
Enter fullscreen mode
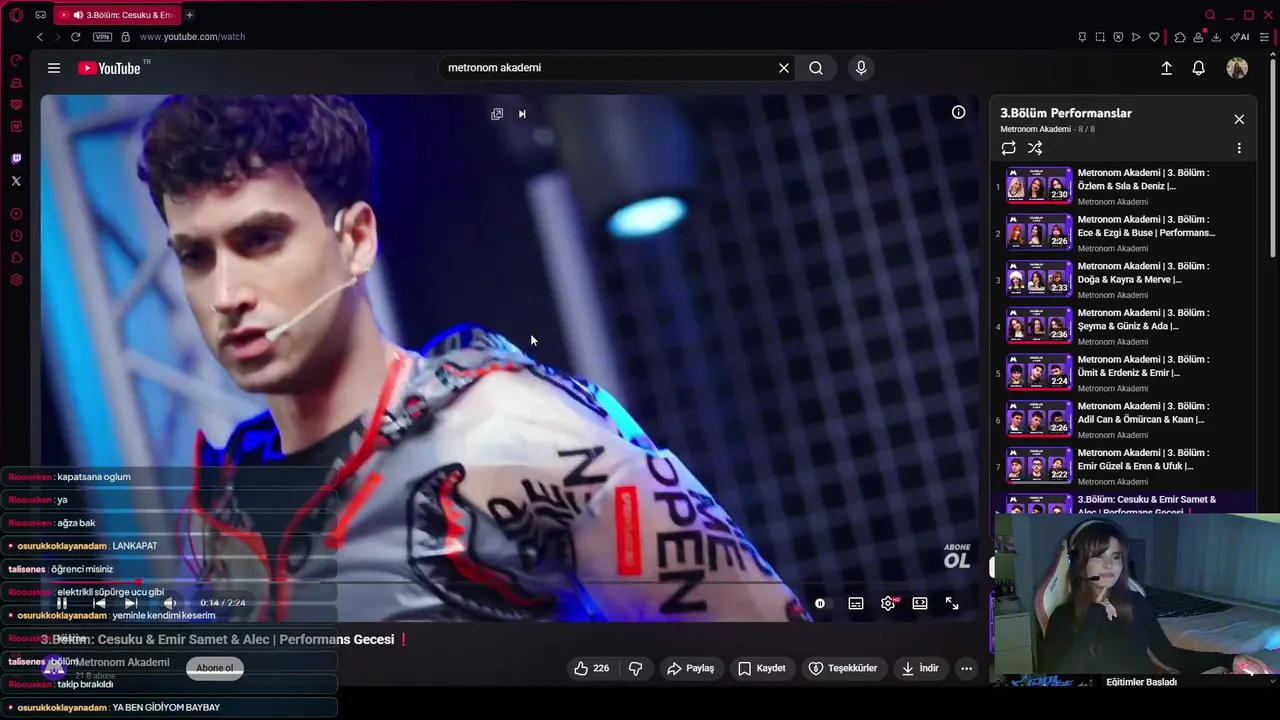[x=952, y=603]
